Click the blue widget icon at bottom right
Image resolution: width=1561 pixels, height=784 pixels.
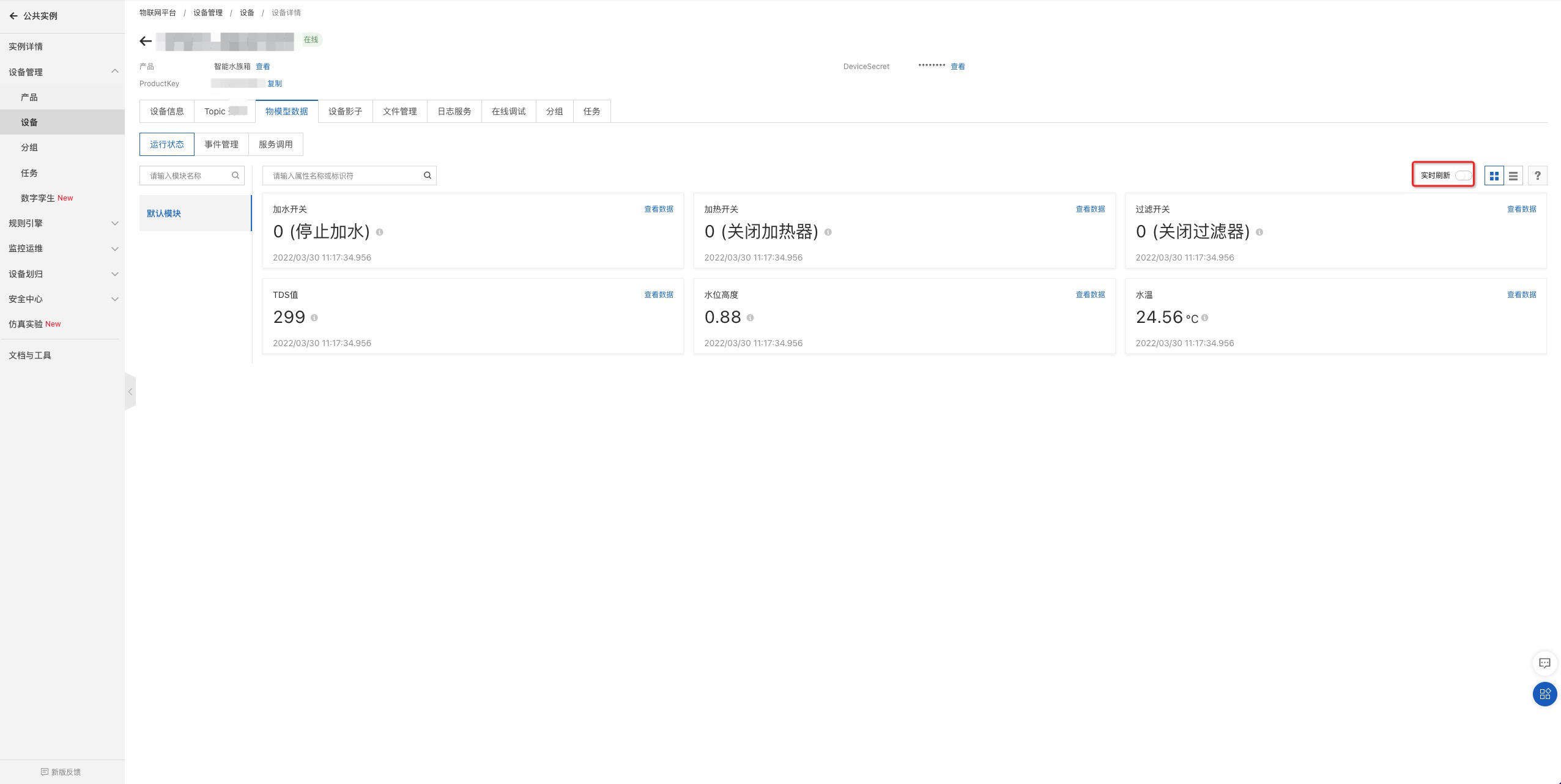1545,694
